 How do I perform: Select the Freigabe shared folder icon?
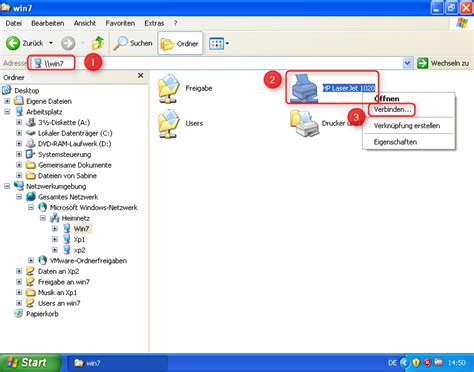(x=169, y=88)
